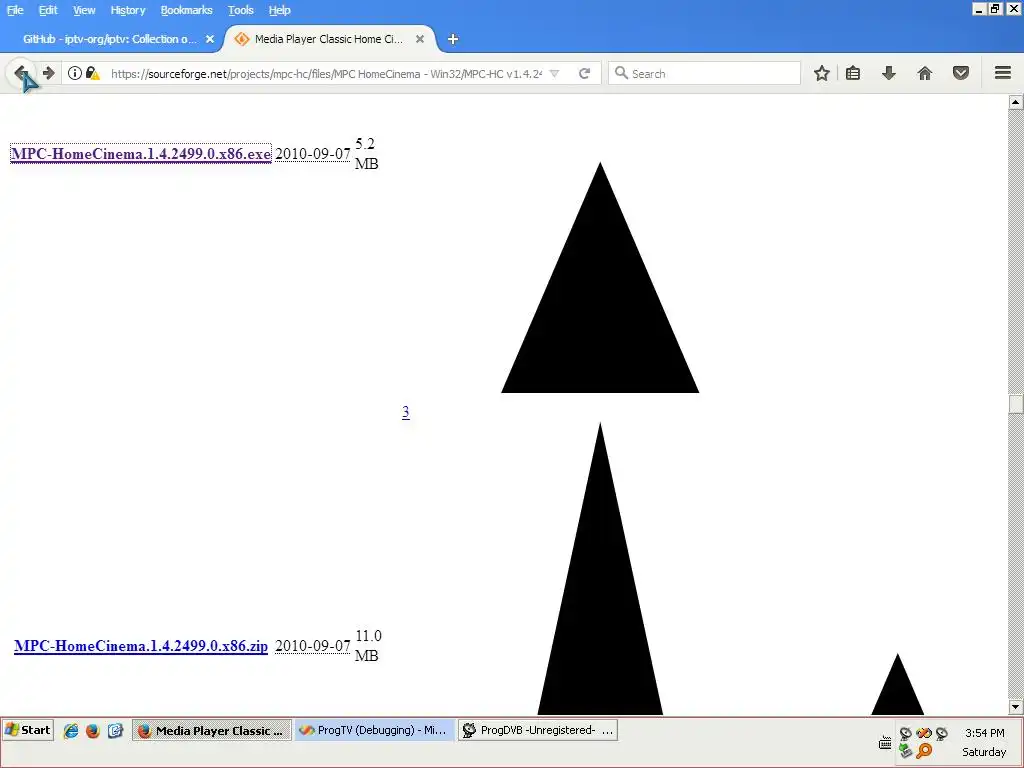Open the Help menu
This screenshot has width=1024, height=768.
click(280, 10)
